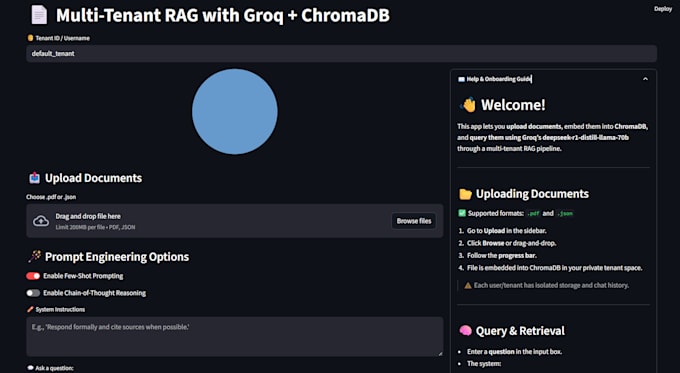The image size is (680, 373).
Task: Click 'Enter a question in the input box' bullet
Action: point(514,352)
